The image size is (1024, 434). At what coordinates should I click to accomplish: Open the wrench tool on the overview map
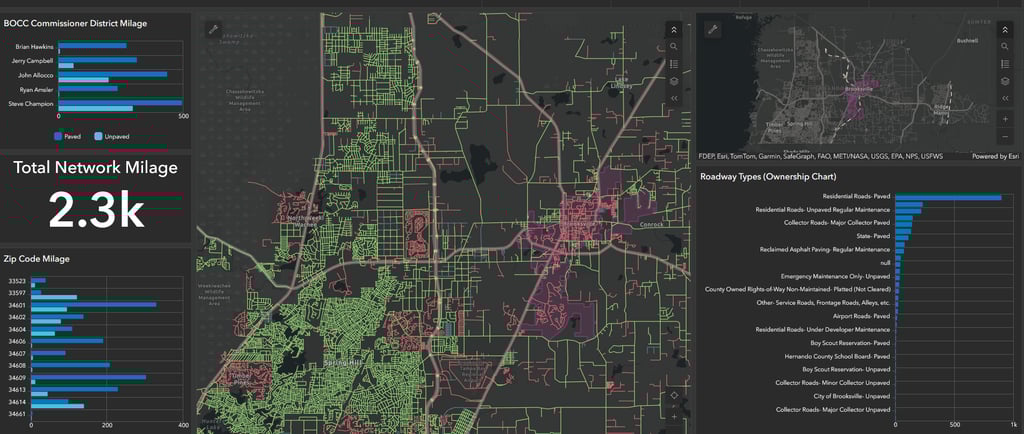[713, 29]
